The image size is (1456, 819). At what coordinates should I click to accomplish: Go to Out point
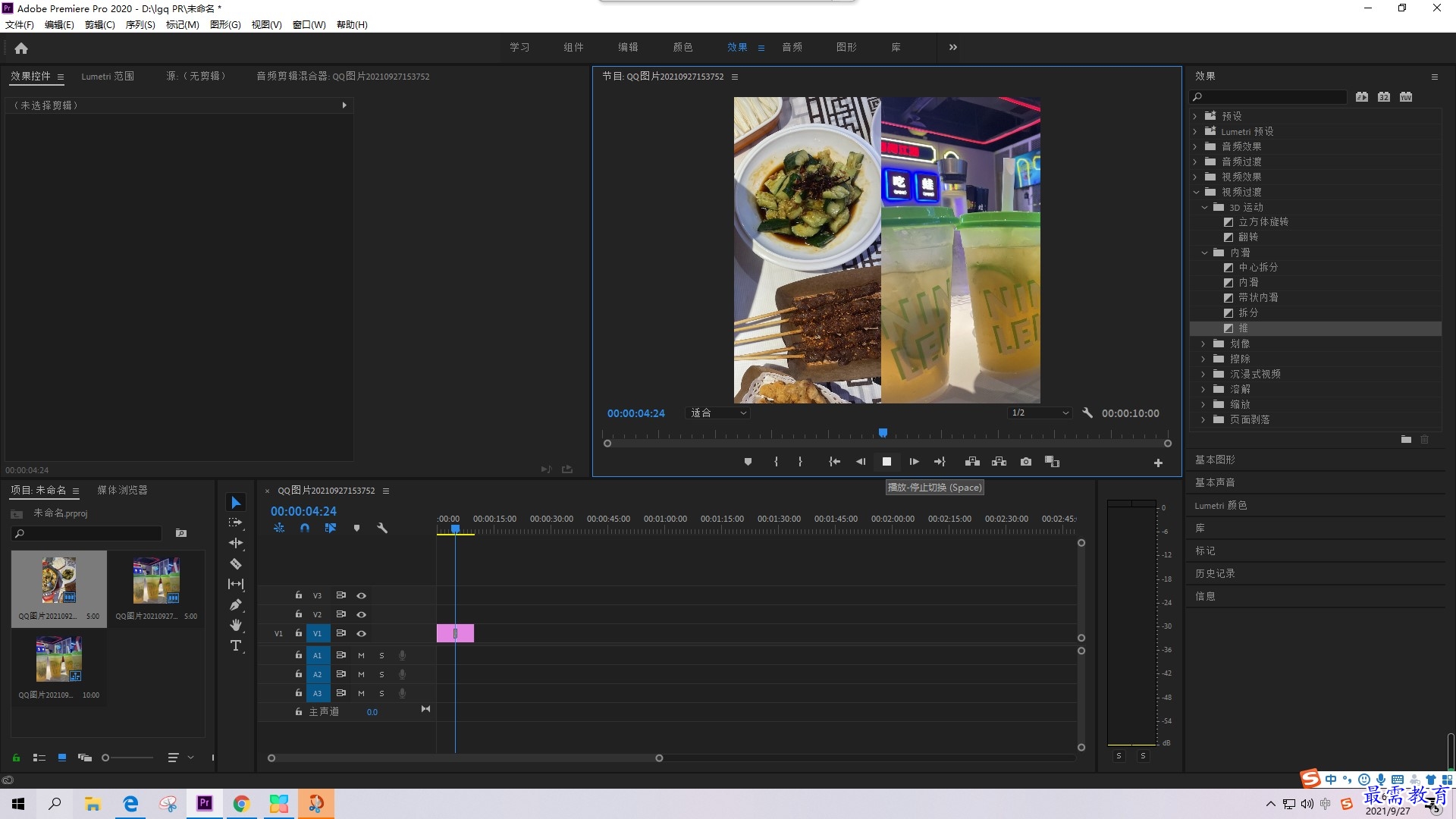(x=940, y=462)
